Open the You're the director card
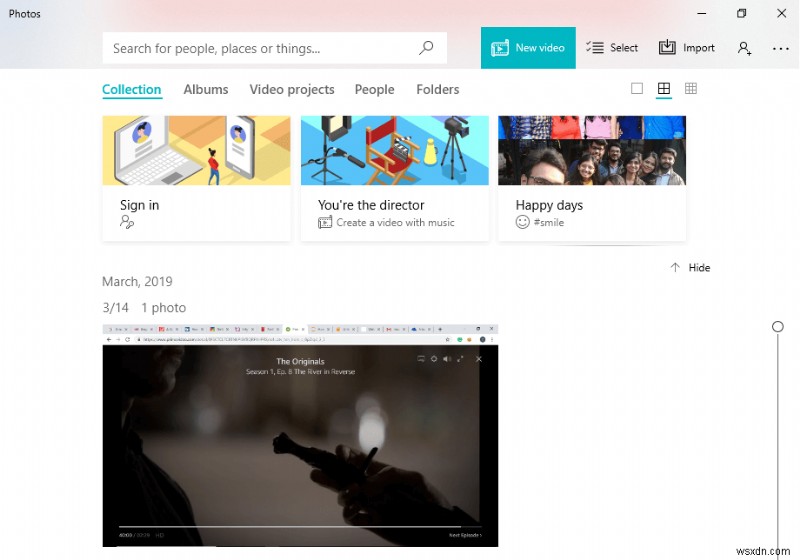 click(394, 179)
